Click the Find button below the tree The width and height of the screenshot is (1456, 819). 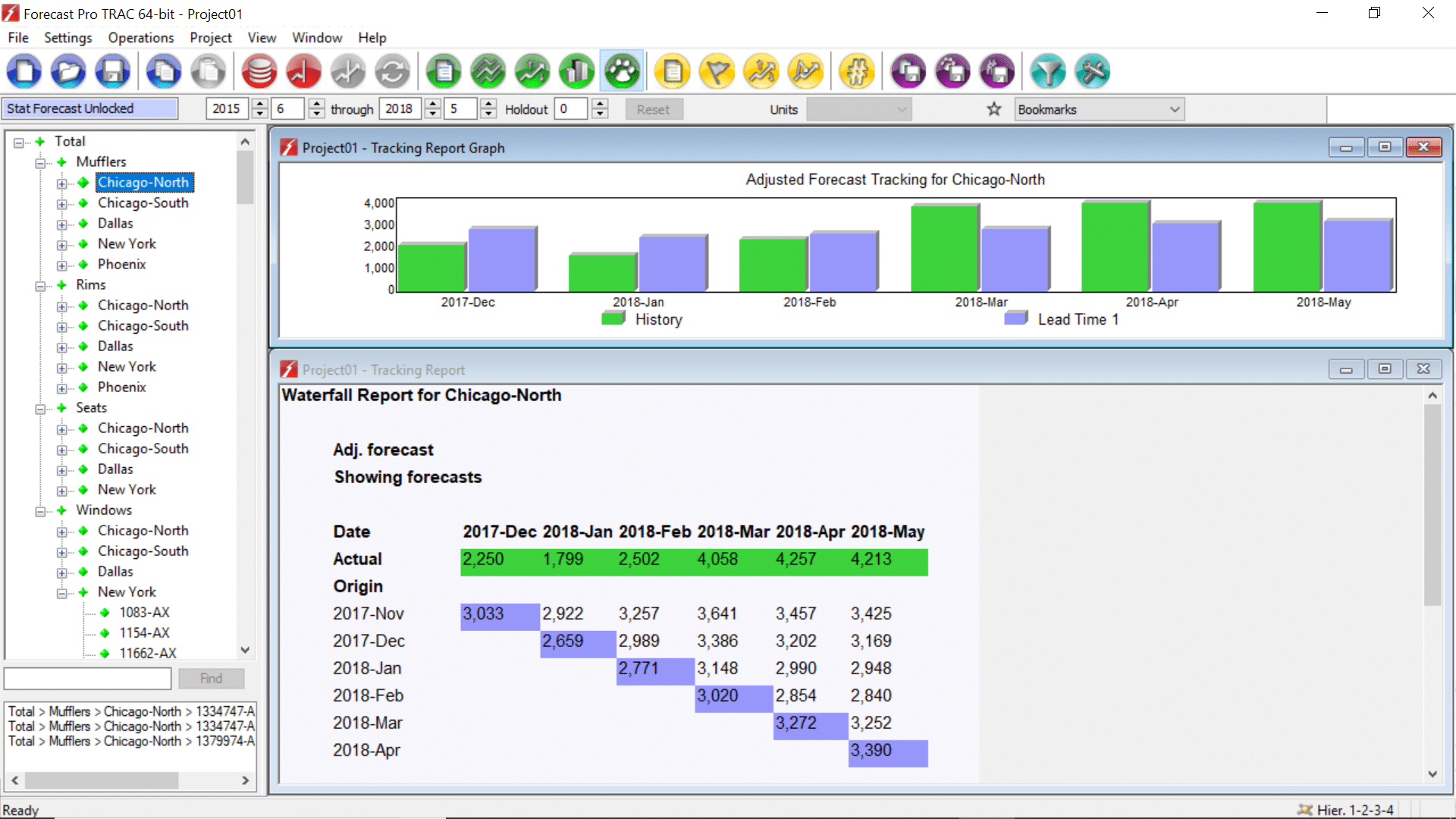211,678
